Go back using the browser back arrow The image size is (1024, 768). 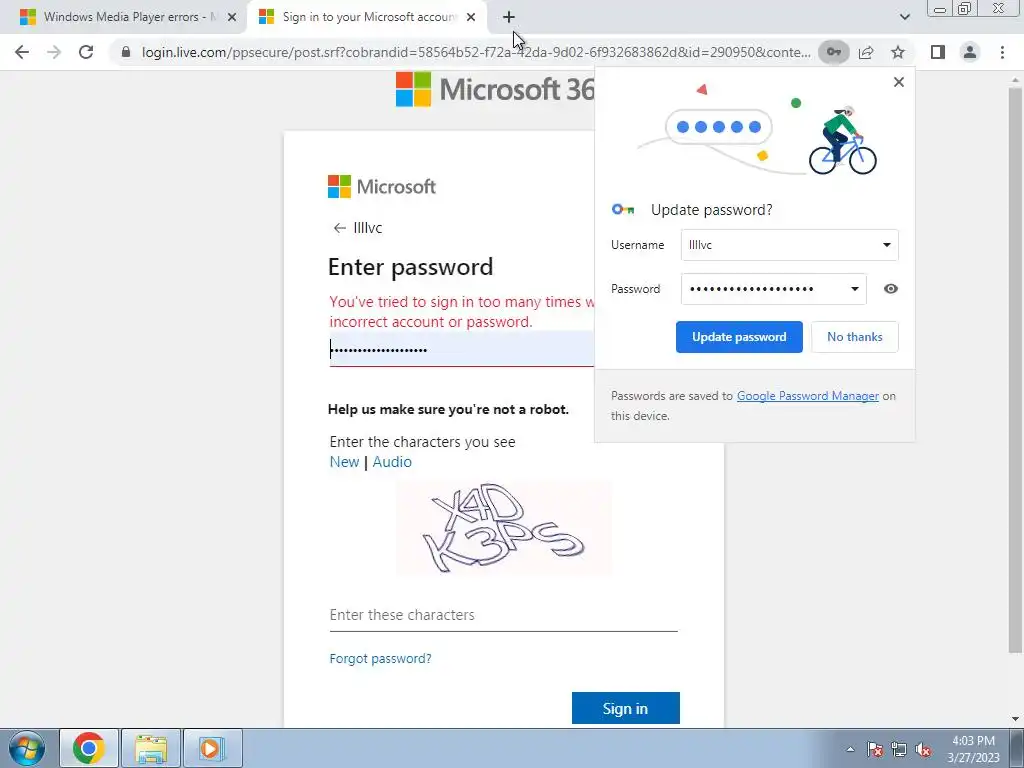(x=22, y=52)
